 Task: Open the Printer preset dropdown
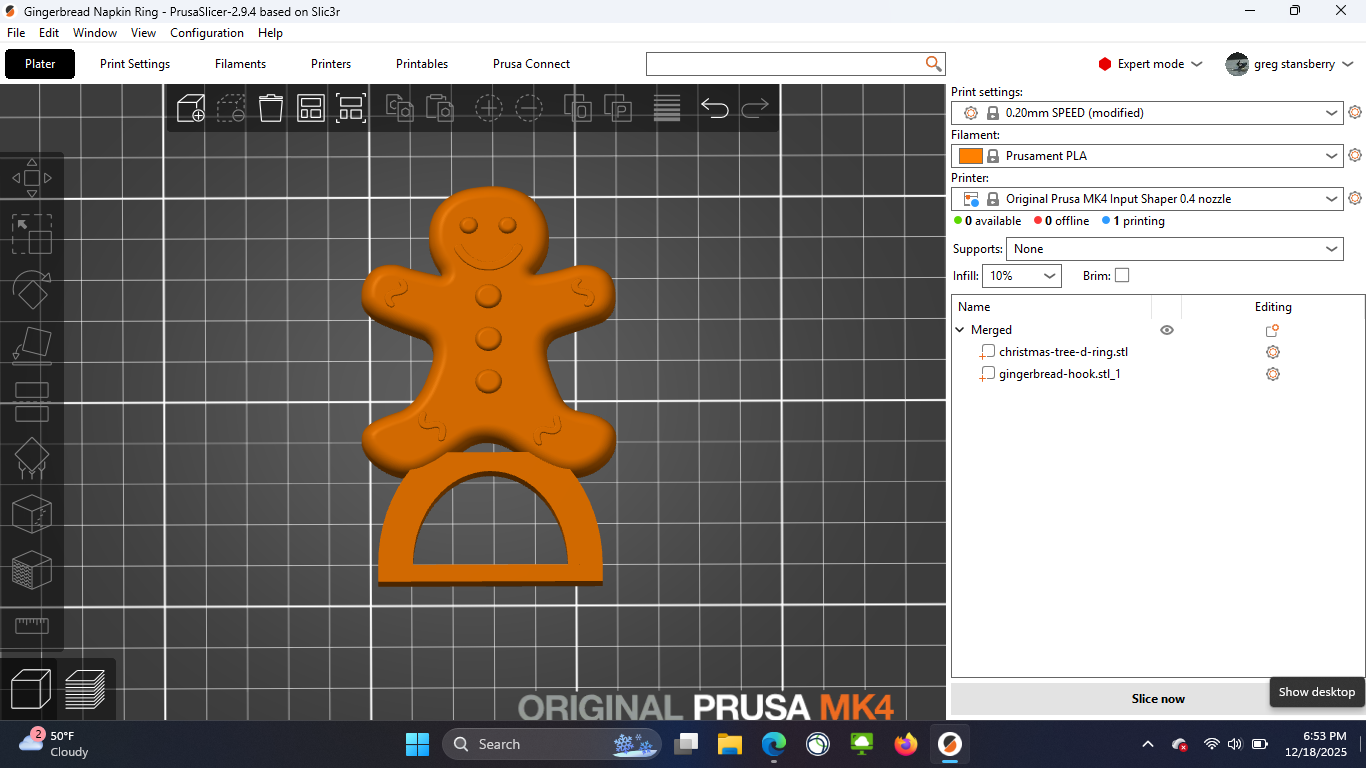1147,199
